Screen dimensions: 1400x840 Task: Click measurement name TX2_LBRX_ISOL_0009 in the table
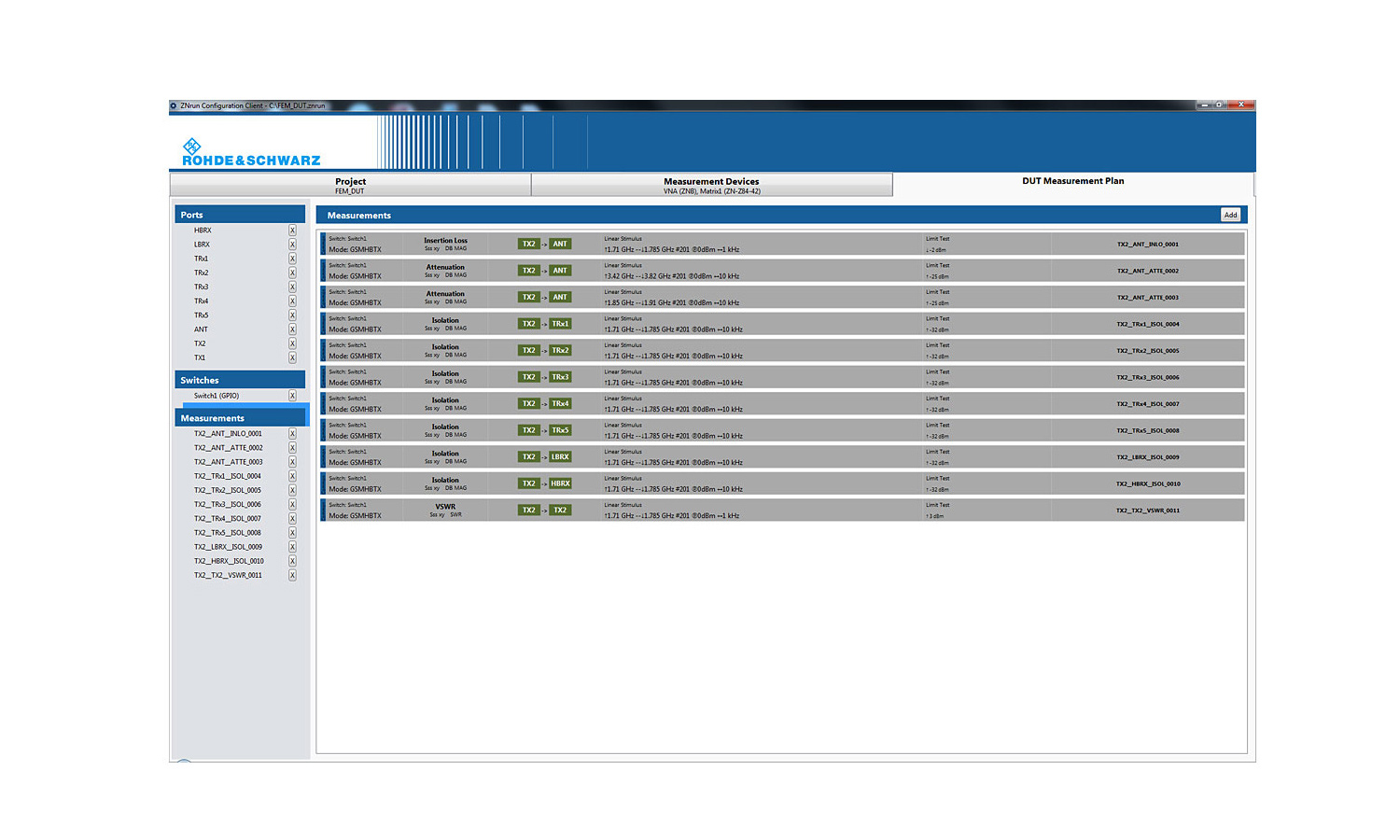click(x=1148, y=457)
